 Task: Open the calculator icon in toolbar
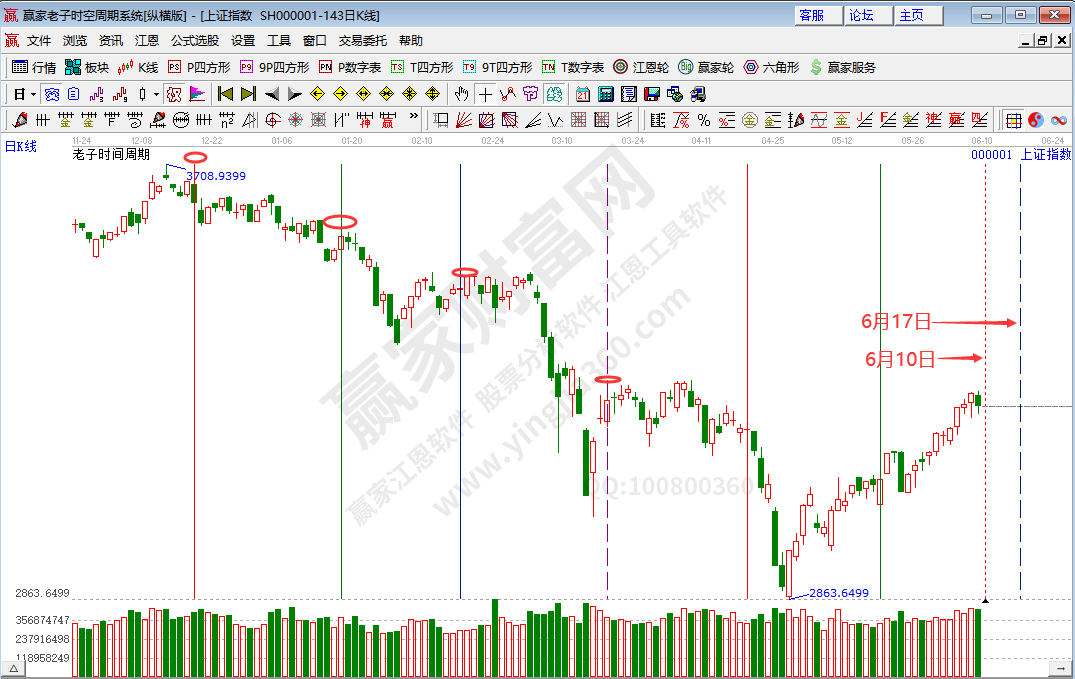pyautogui.click(x=605, y=94)
